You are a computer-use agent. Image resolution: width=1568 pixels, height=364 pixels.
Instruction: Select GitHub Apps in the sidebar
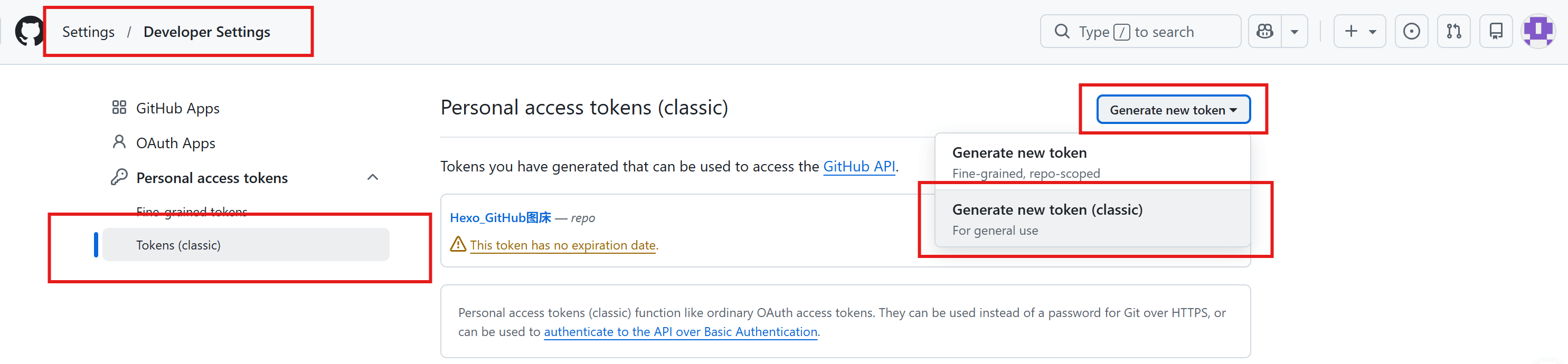coord(177,108)
